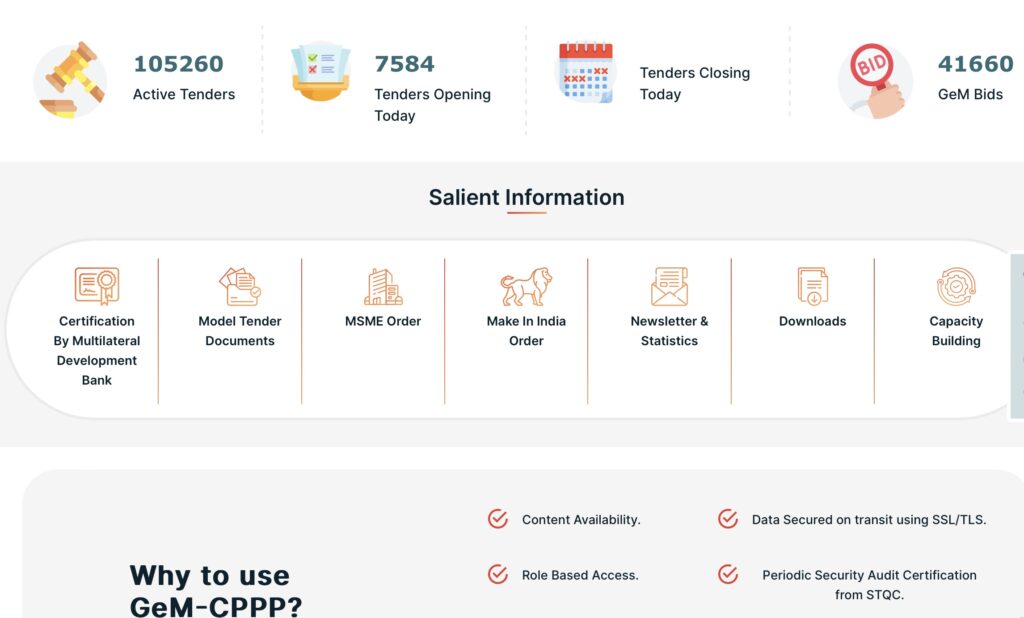Image resolution: width=1024 pixels, height=618 pixels.
Task: Select the MSME Order building icon
Action: pos(383,287)
